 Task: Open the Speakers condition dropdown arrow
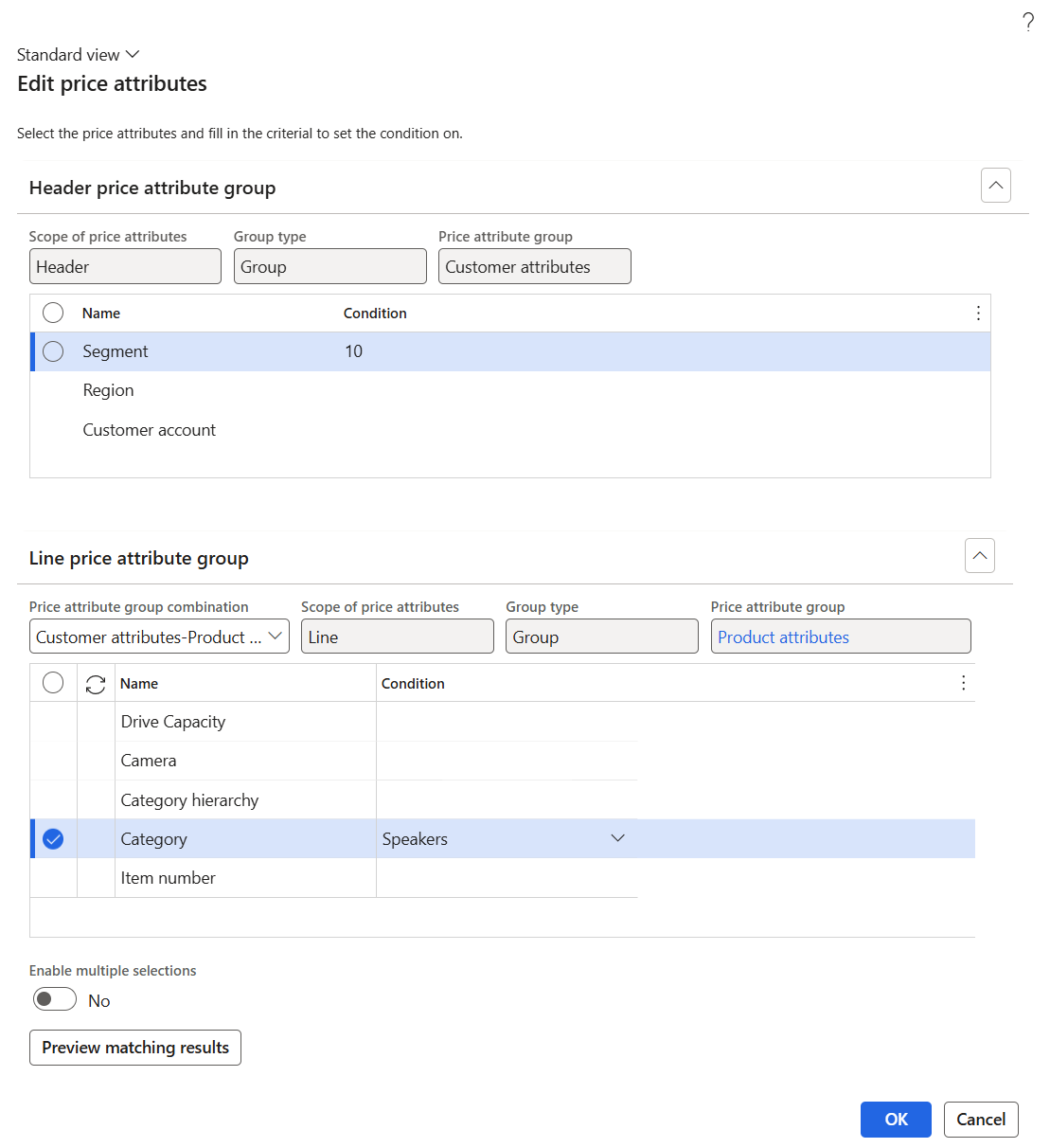pos(618,838)
